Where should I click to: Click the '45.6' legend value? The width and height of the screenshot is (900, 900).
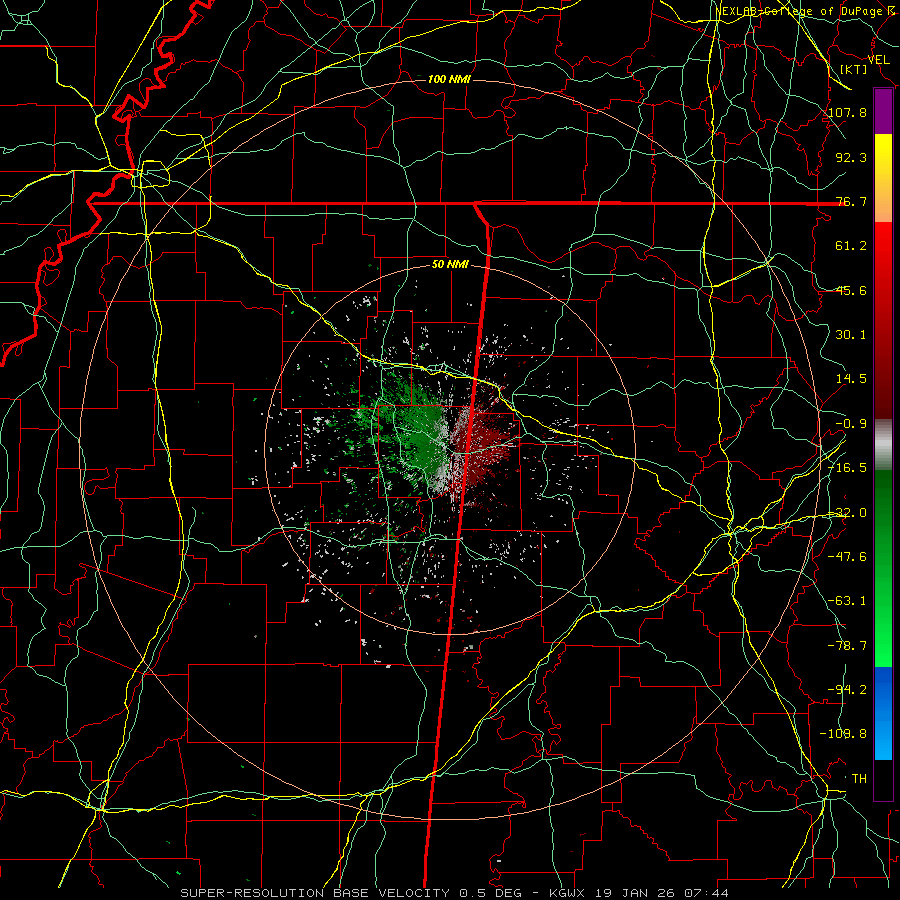tap(851, 290)
